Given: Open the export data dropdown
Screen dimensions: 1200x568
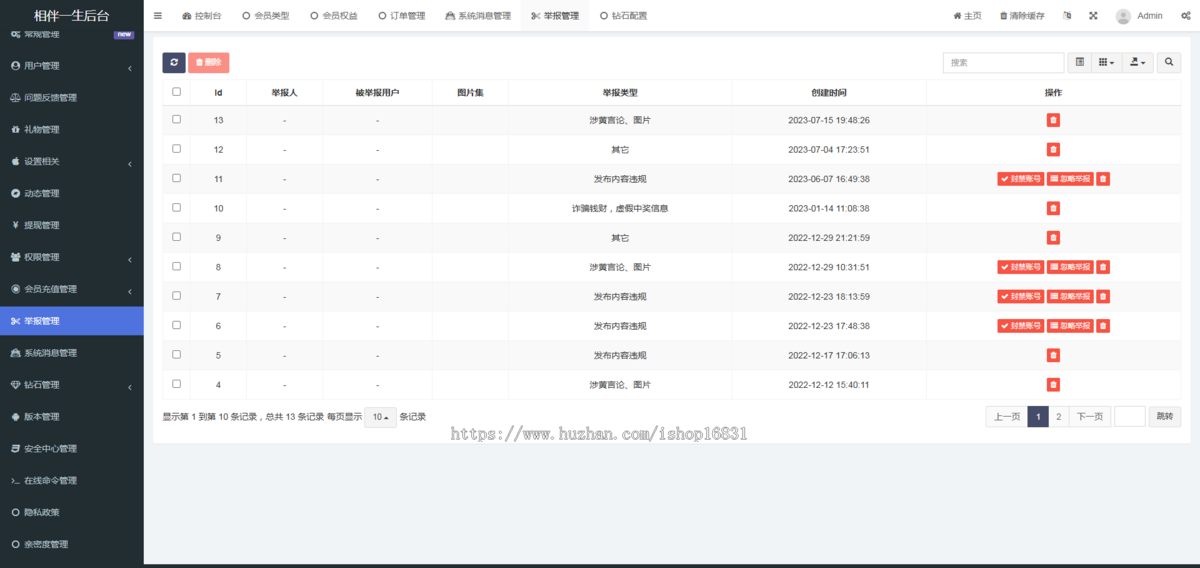Looking at the screenshot, I should [1138, 62].
